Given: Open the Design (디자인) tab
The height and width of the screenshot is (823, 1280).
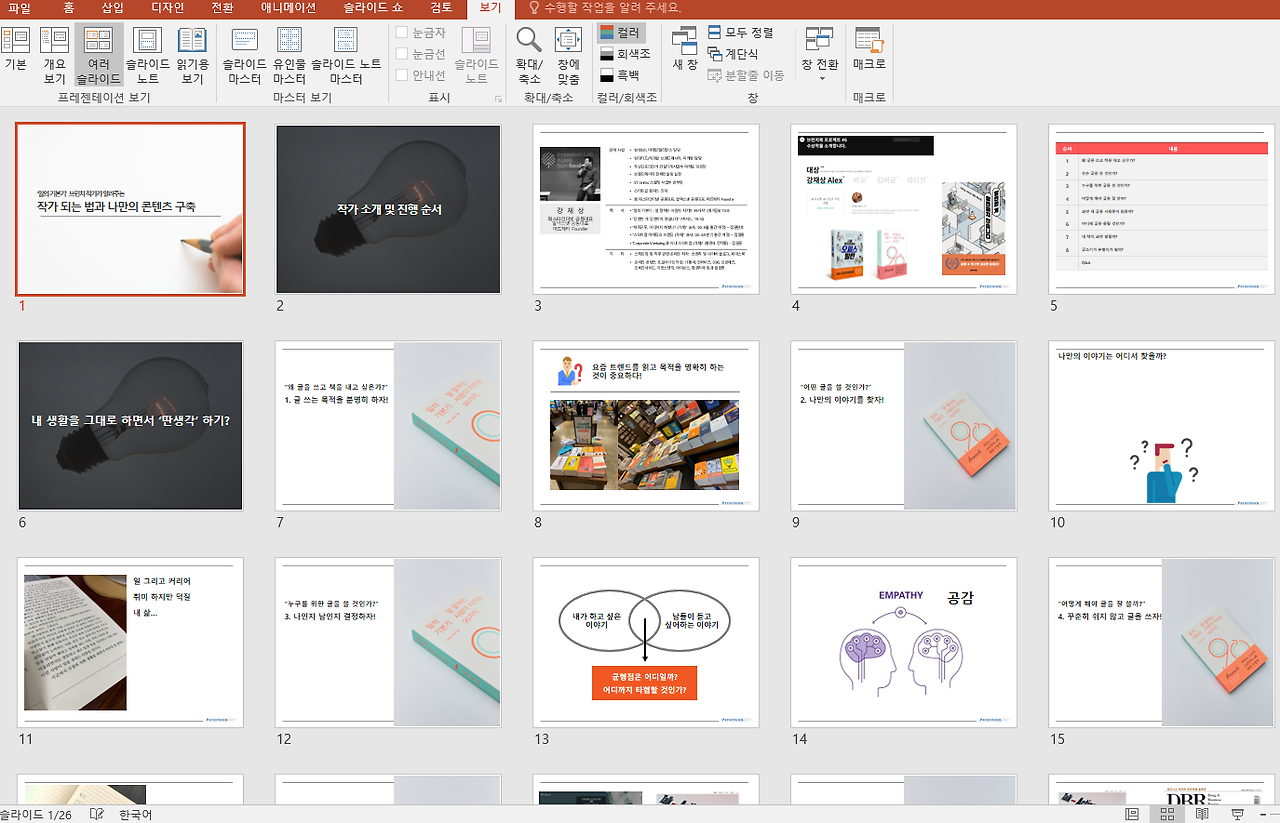Looking at the screenshot, I should (x=167, y=8).
